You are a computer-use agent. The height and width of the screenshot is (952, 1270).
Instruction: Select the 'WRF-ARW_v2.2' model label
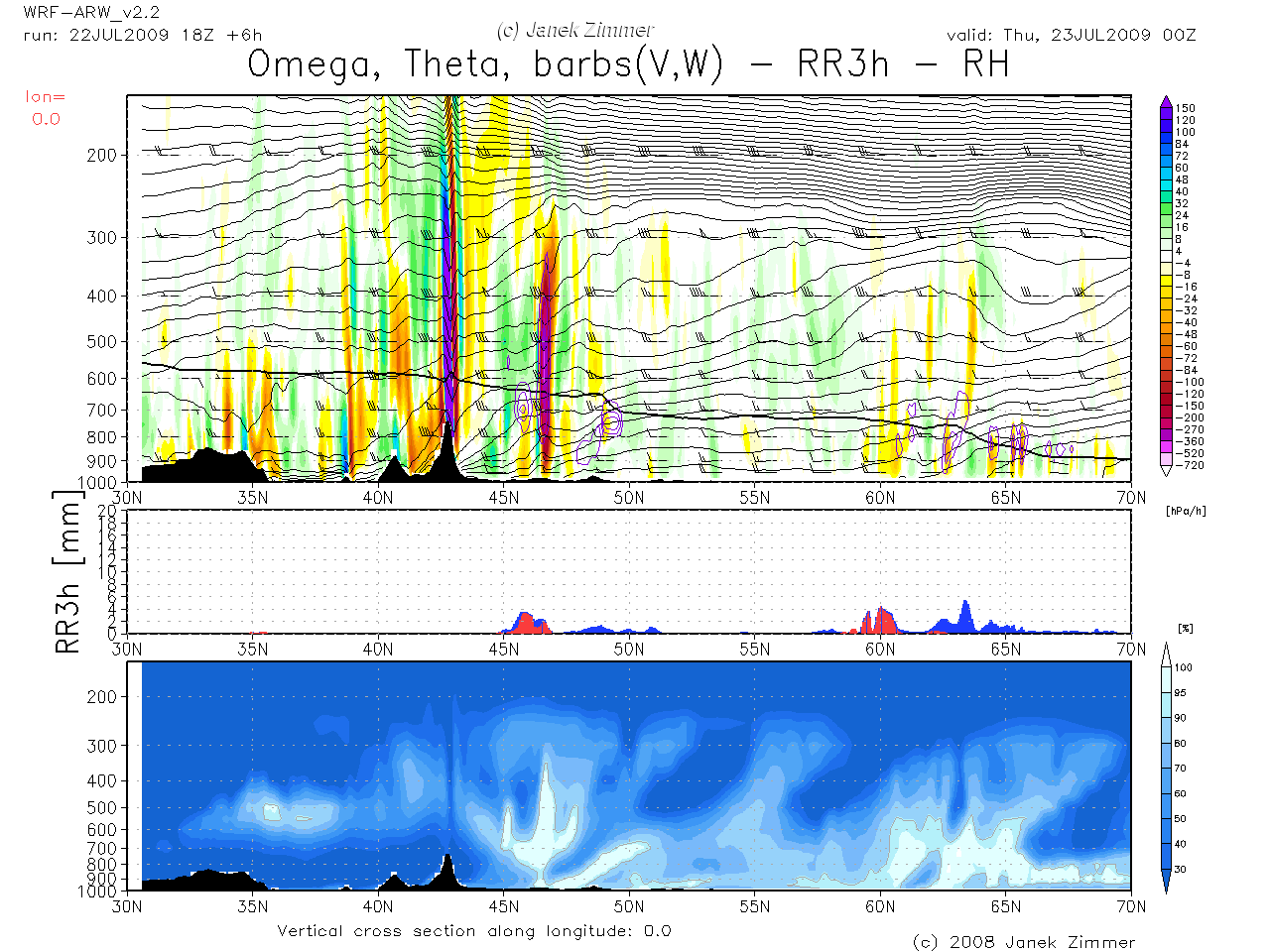click(x=91, y=14)
